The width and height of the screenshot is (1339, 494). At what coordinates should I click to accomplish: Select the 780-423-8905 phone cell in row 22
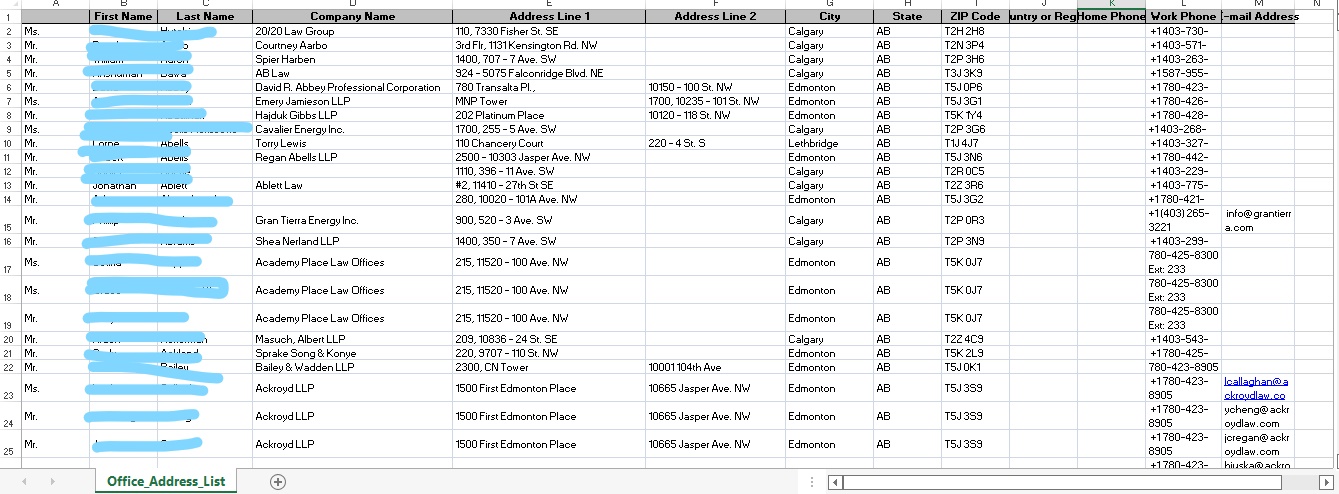point(1184,367)
